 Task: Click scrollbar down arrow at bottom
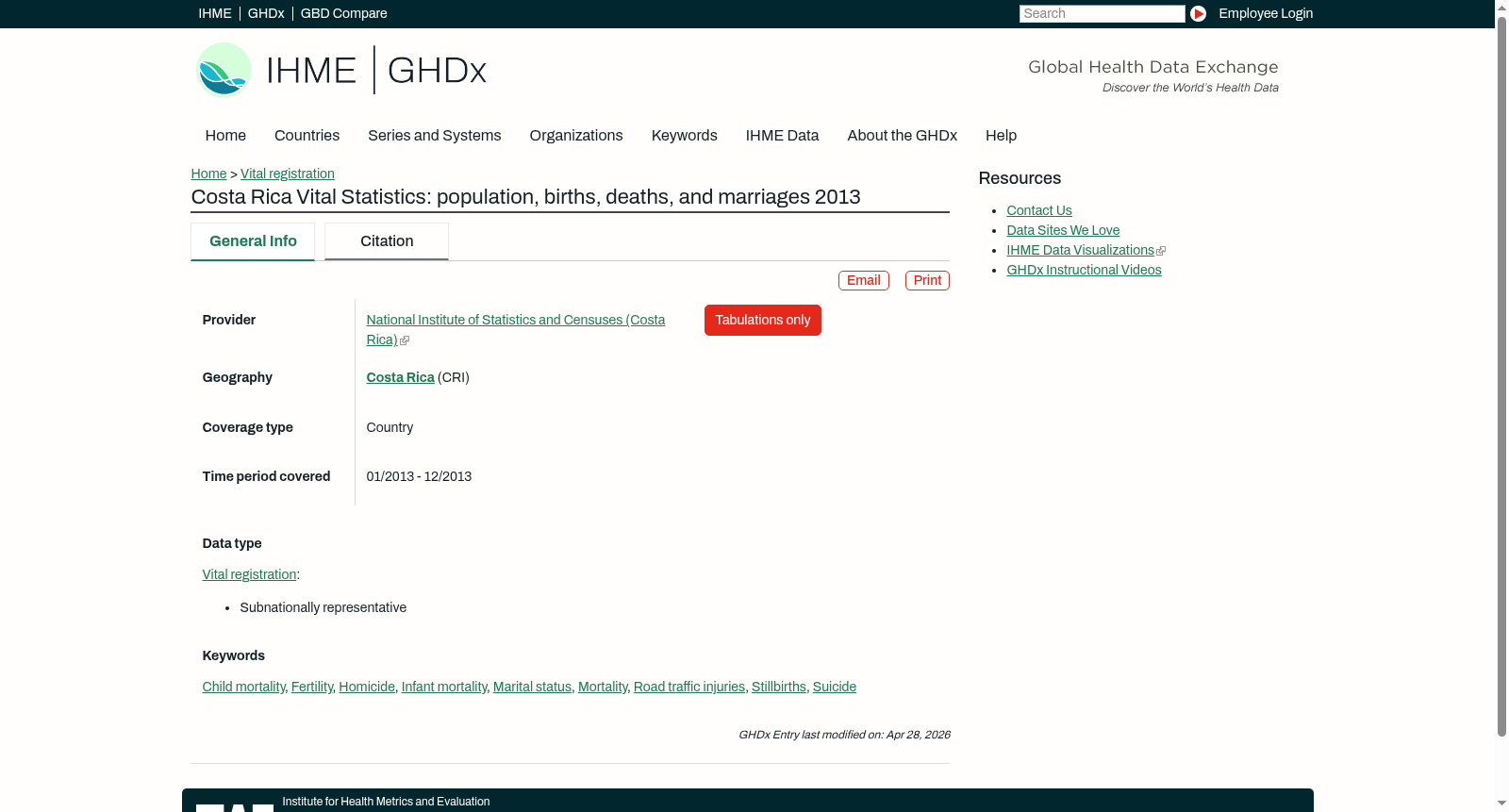click(x=1501, y=804)
